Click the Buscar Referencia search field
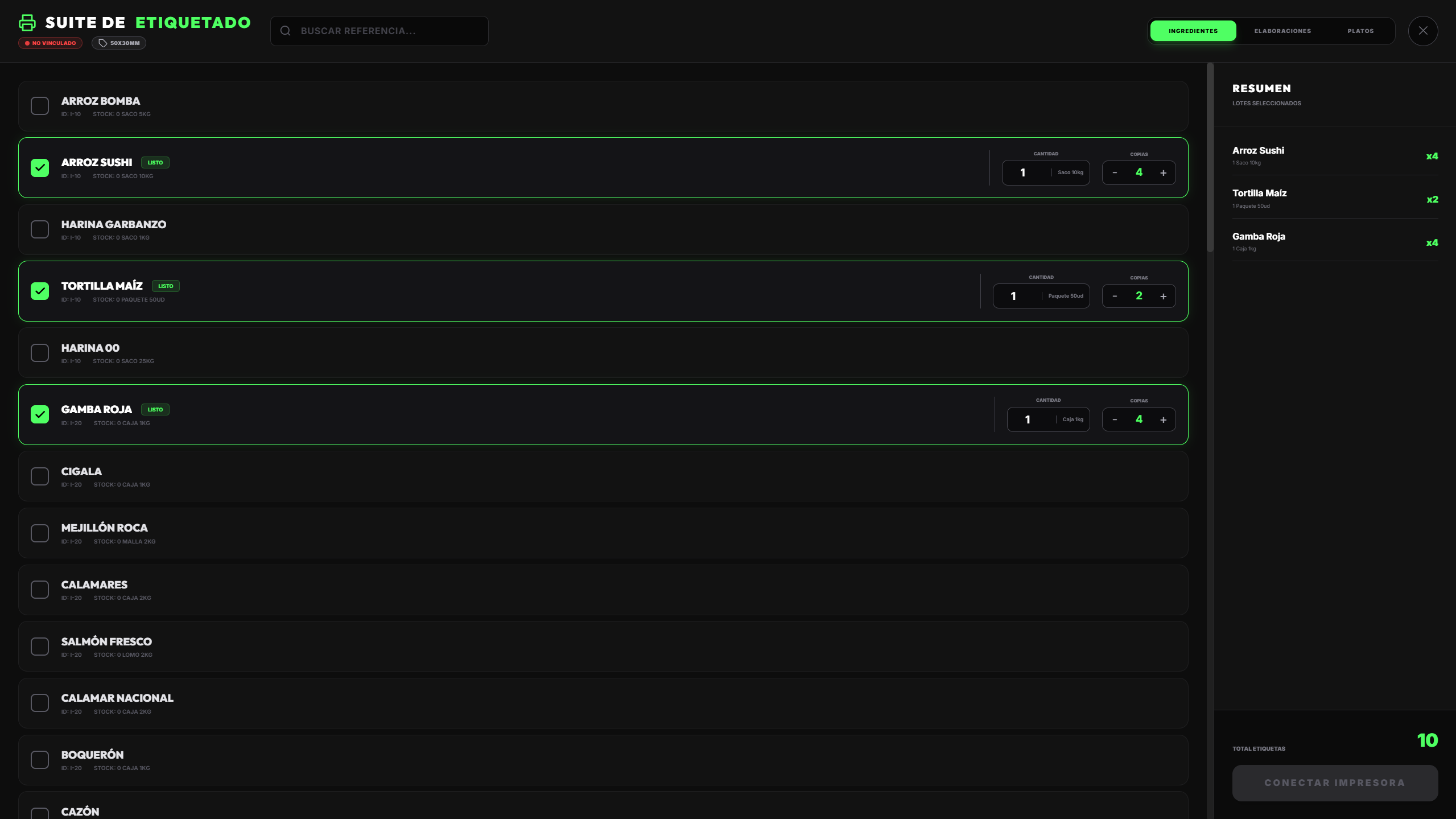 click(x=387, y=31)
